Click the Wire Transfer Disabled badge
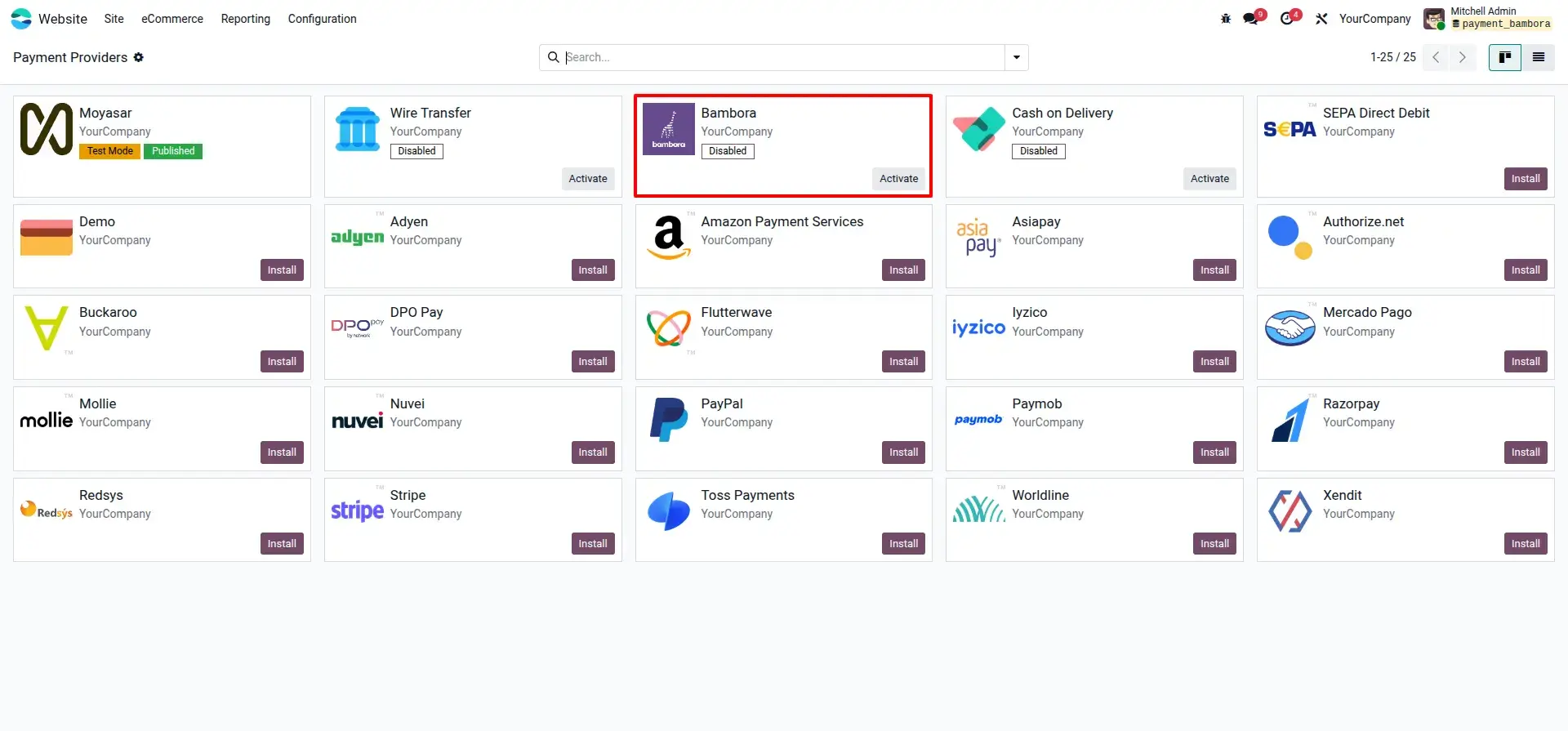This screenshot has height=731, width=1568. (416, 151)
